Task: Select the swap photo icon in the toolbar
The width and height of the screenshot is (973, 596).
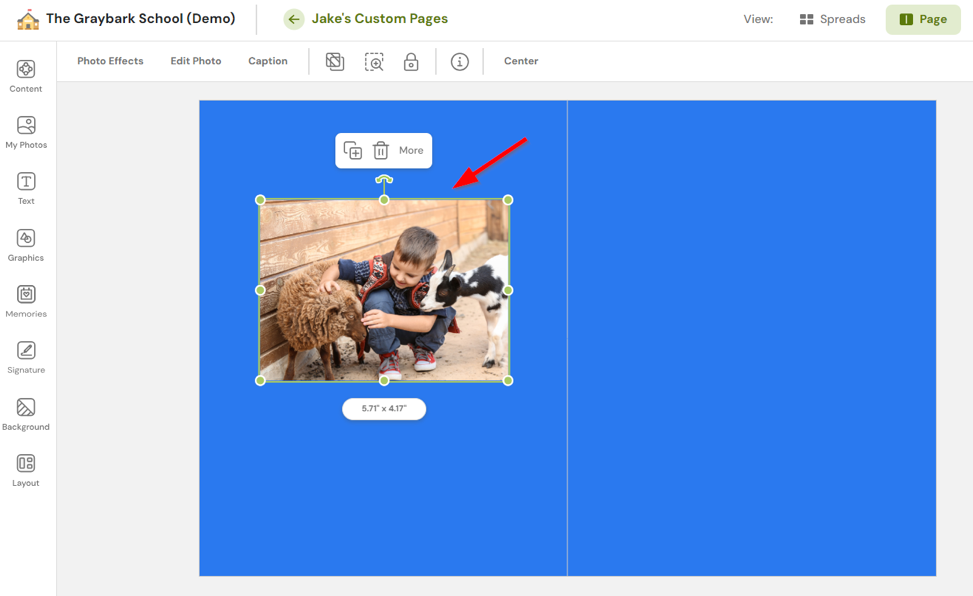Action: click(335, 61)
